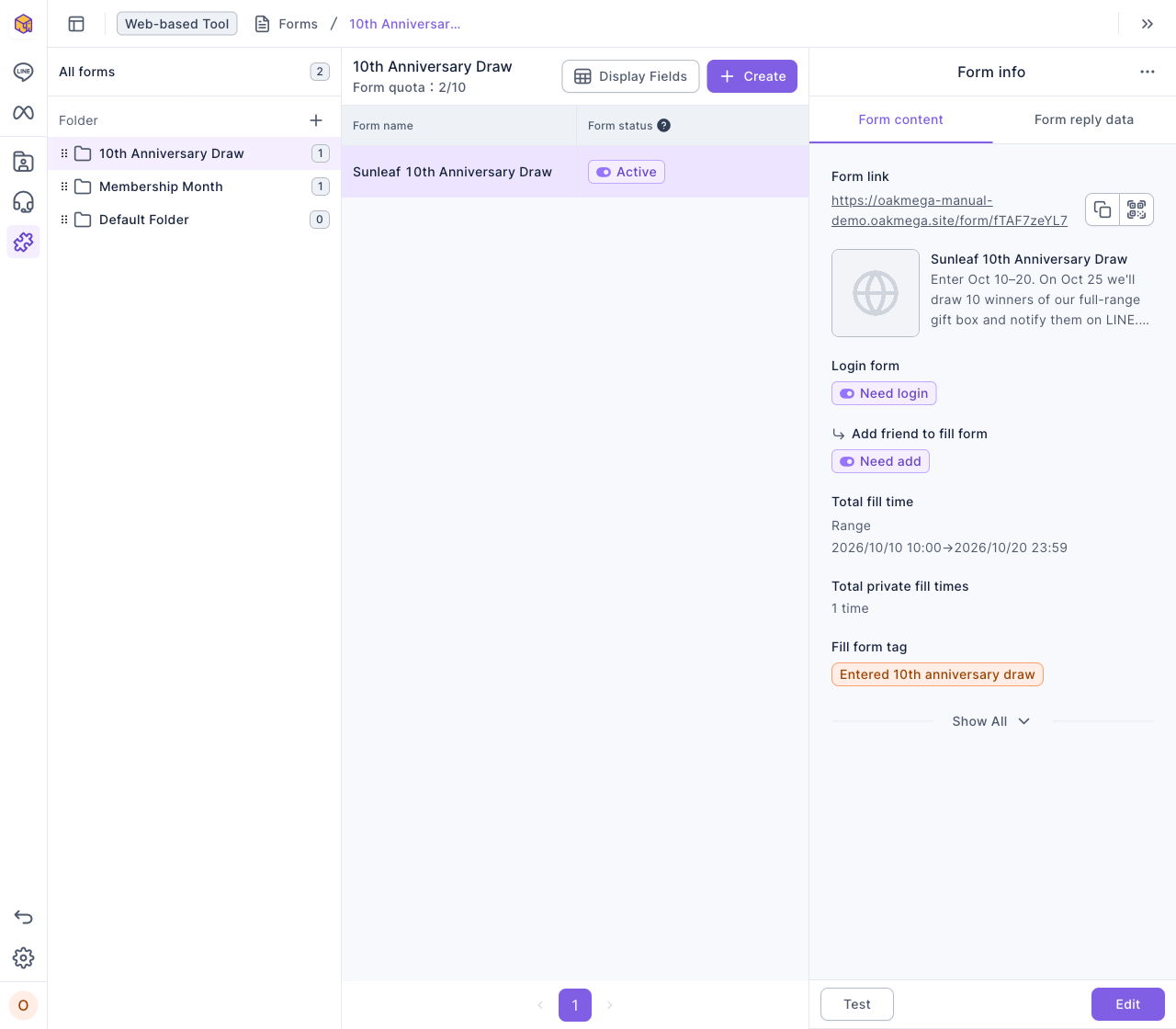Click the orange O user avatar

click(x=23, y=1005)
